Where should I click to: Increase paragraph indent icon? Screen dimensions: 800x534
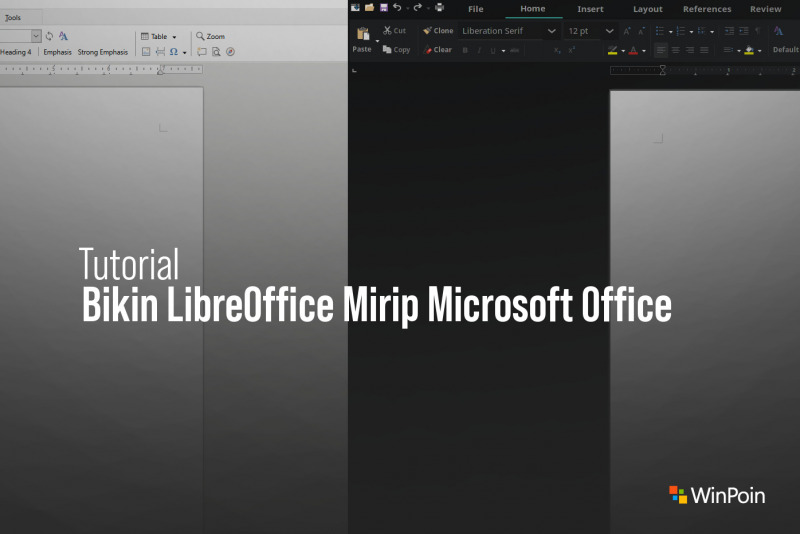point(729,31)
